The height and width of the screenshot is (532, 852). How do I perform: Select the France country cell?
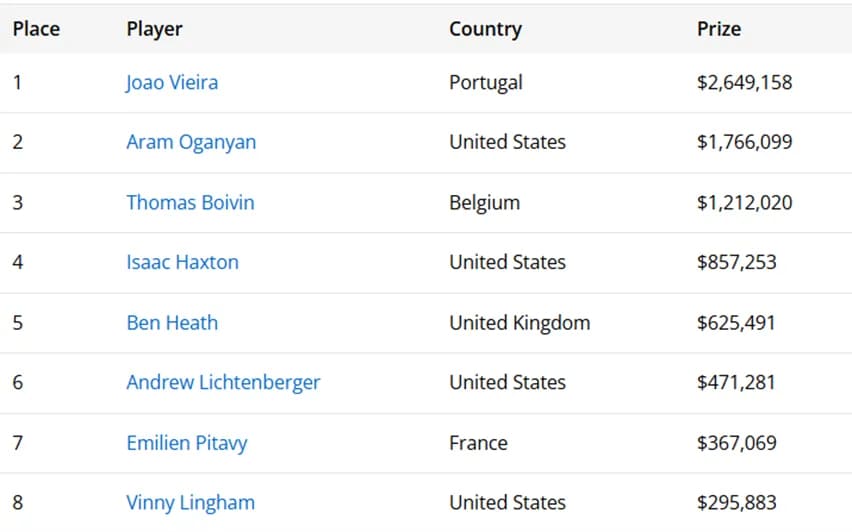coord(478,443)
